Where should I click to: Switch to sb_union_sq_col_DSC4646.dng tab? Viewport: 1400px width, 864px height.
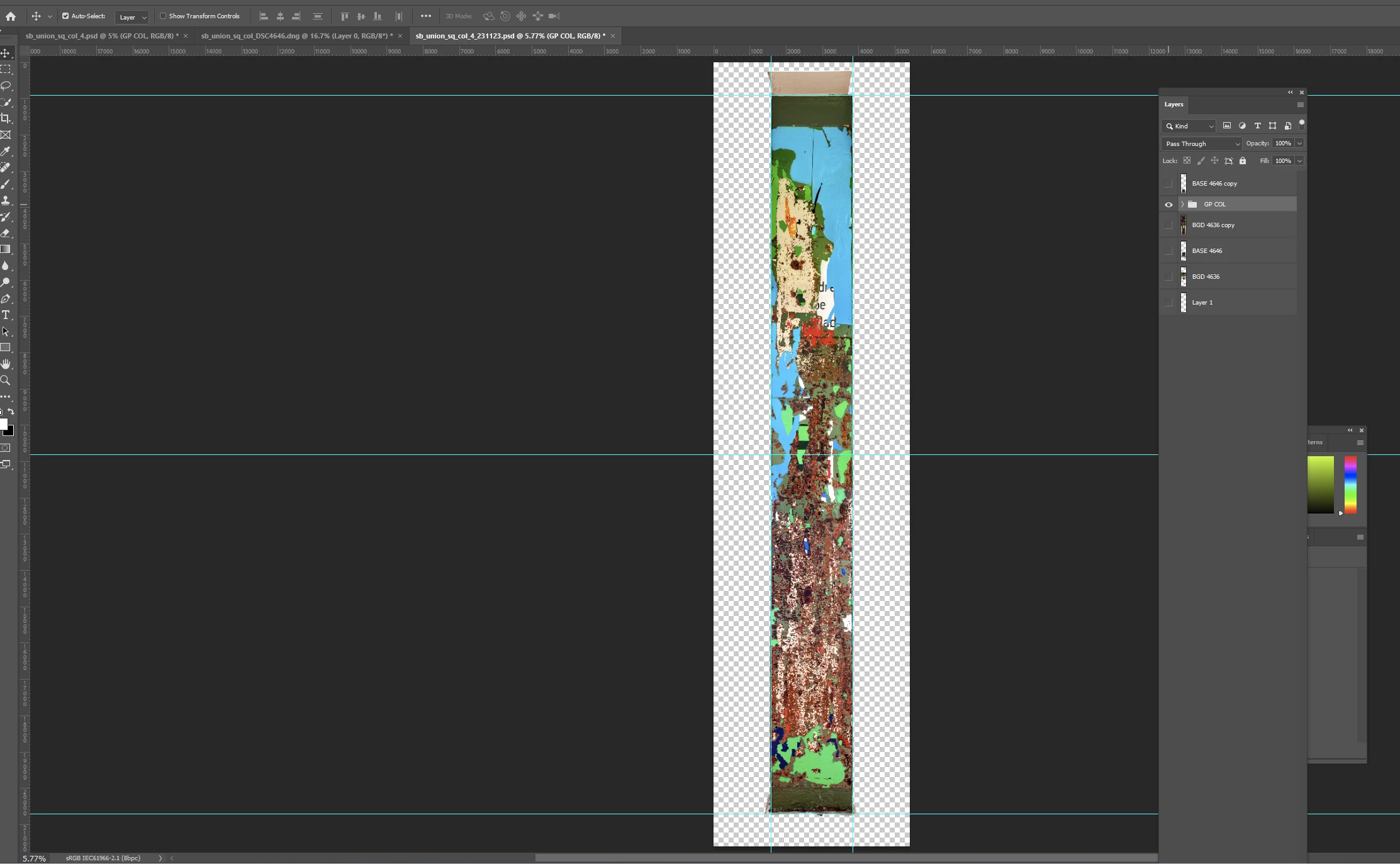(296, 36)
